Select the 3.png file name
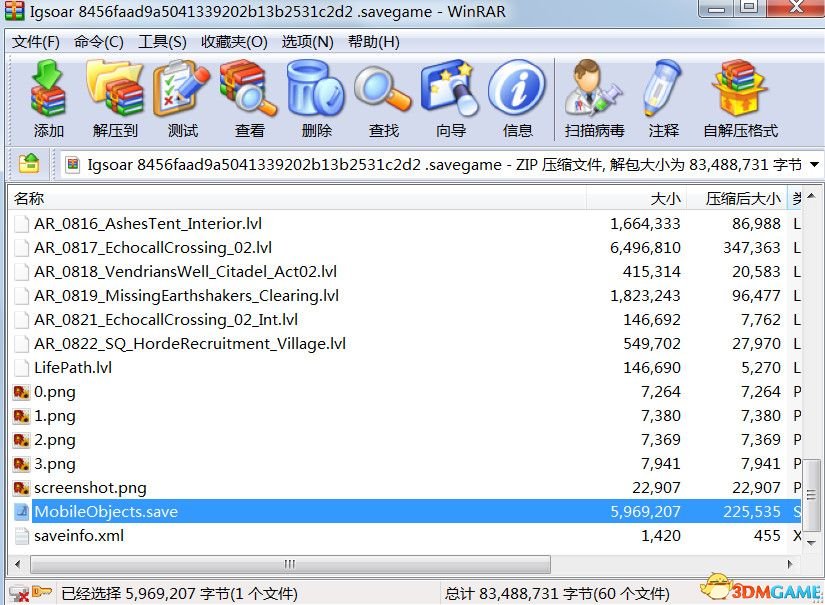This screenshot has height=605, width=825. [x=55, y=464]
